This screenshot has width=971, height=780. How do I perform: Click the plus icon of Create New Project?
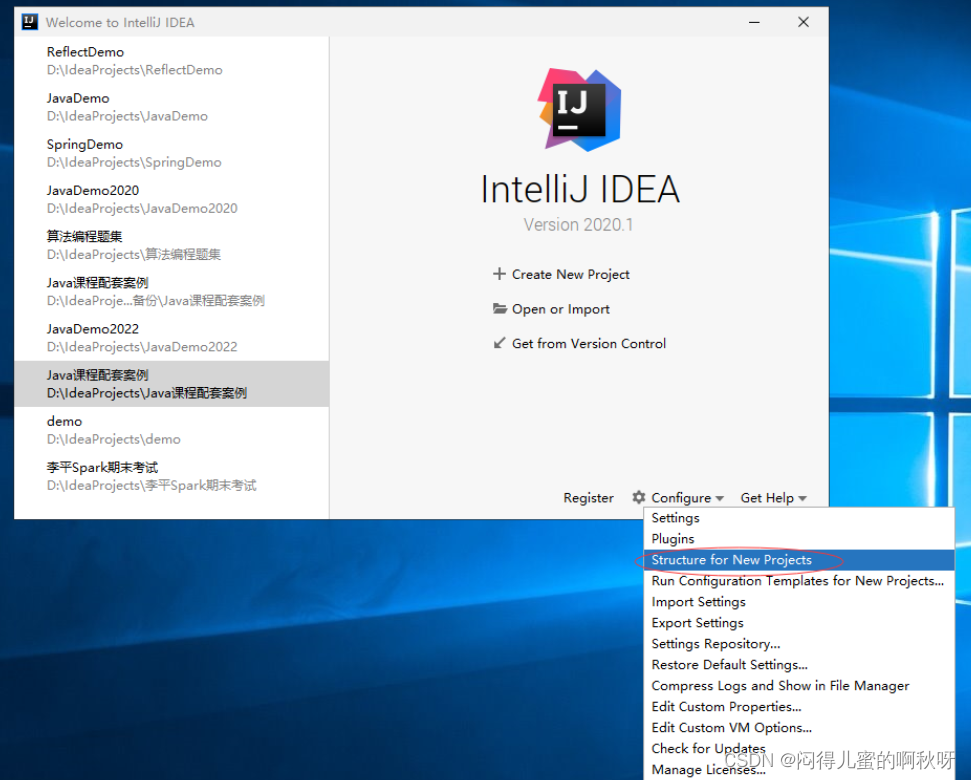pyautogui.click(x=499, y=274)
